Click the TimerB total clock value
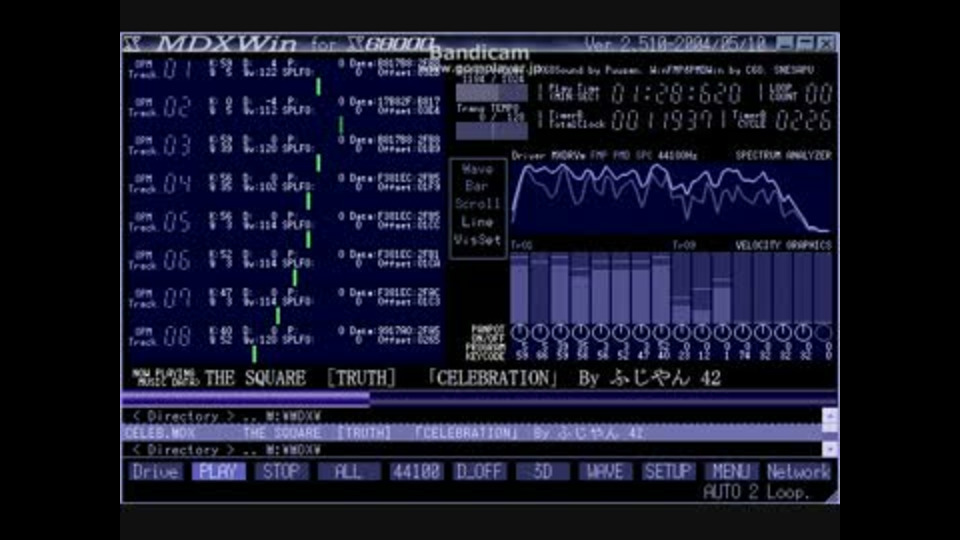The height and width of the screenshot is (540, 960). click(663, 120)
